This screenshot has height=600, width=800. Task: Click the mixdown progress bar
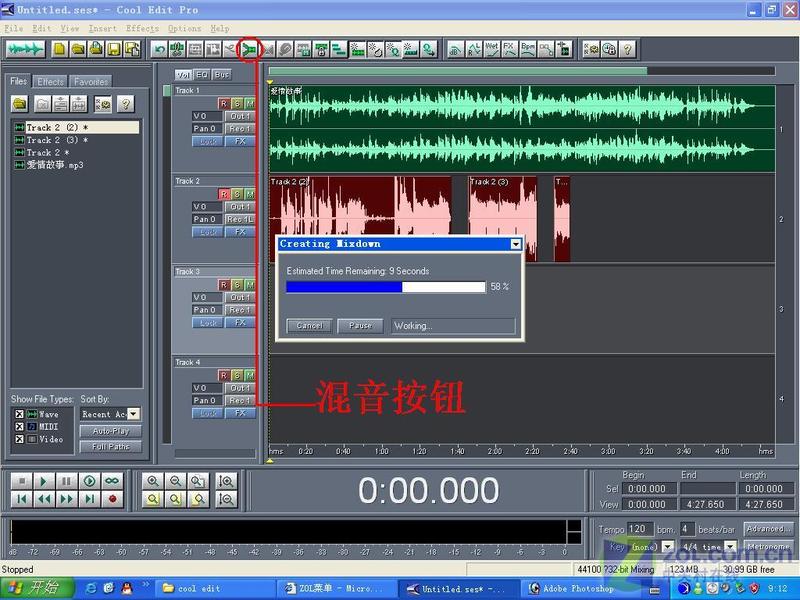(x=386, y=287)
